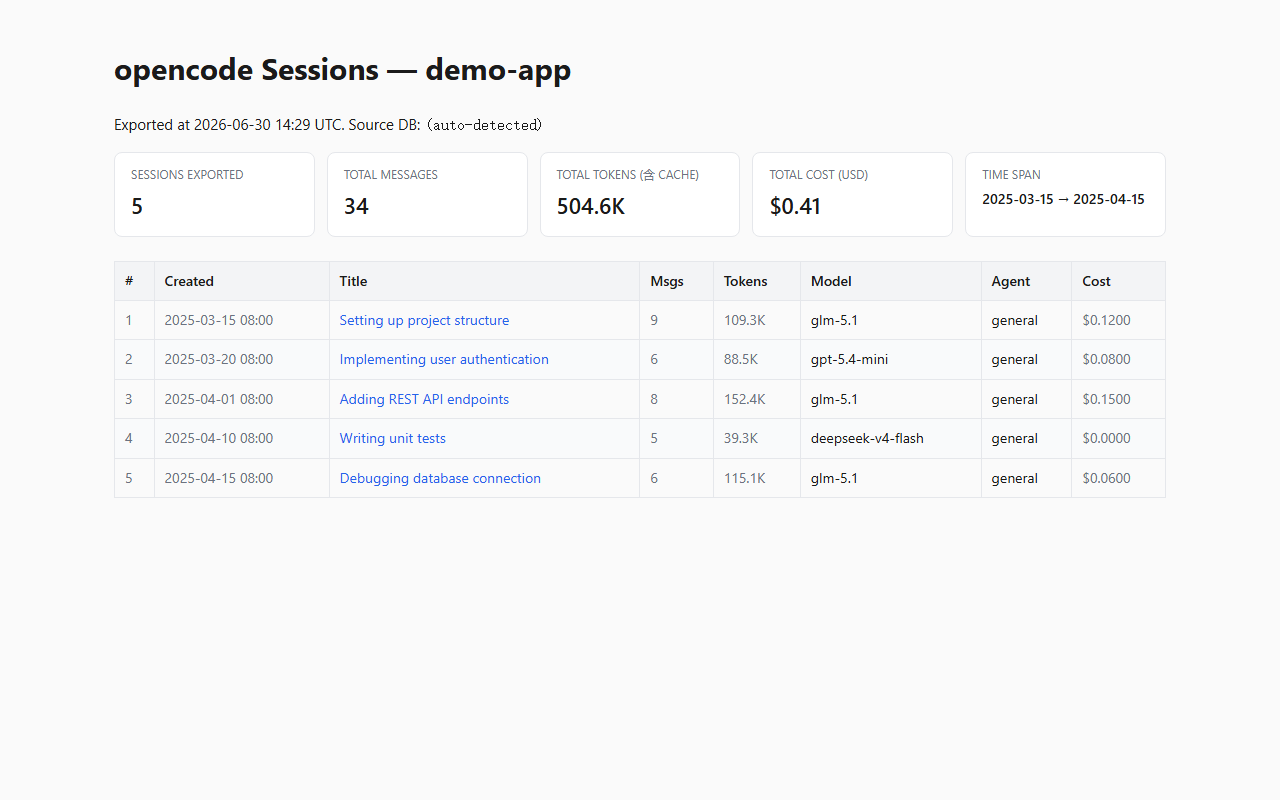Viewport: 1280px width, 800px height.
Task: Click the 'TOTAL MESSAGES' card label
Action: point(391,175)
